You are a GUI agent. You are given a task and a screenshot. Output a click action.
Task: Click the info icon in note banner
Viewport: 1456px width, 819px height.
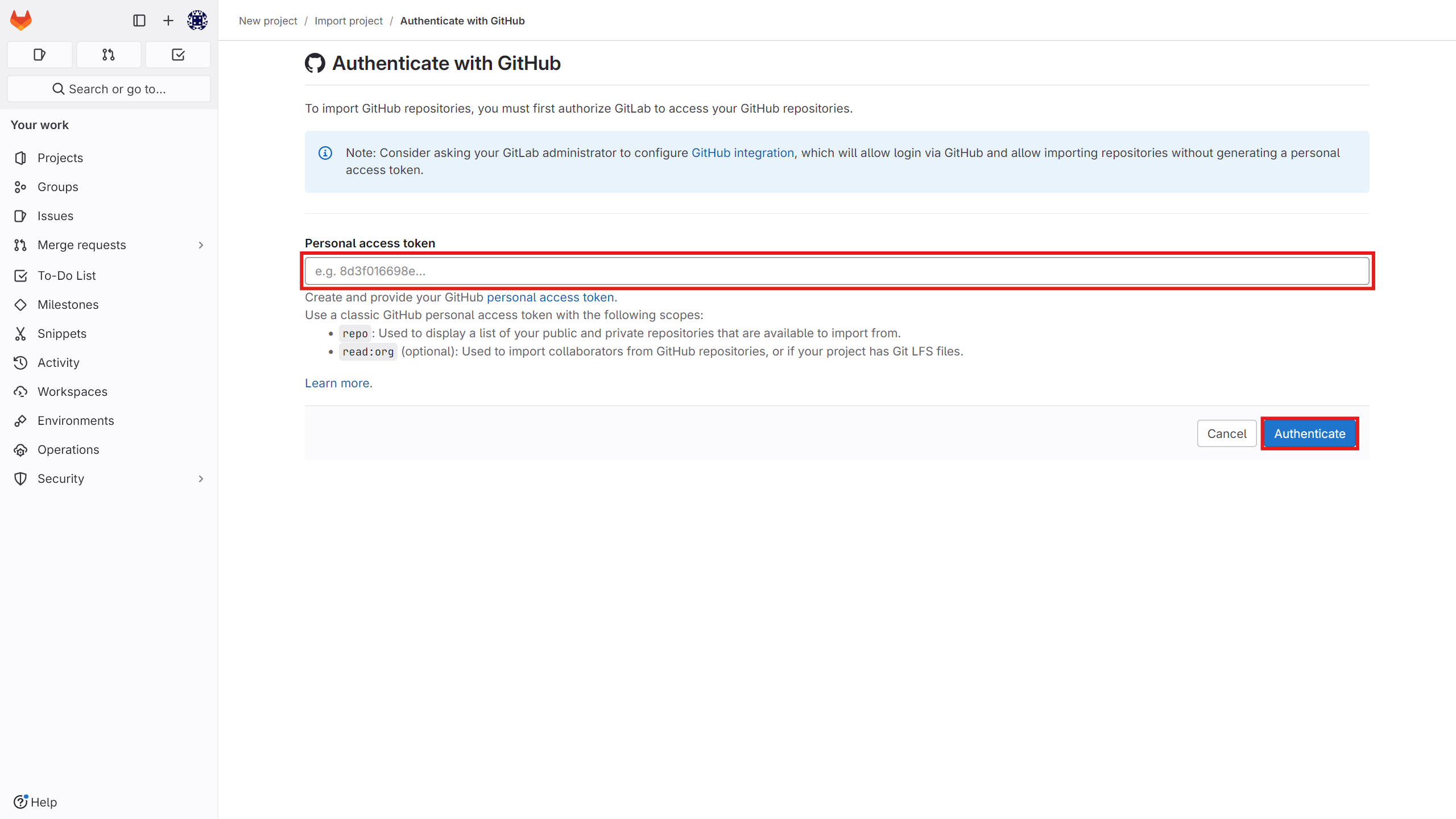coord(325,153)
